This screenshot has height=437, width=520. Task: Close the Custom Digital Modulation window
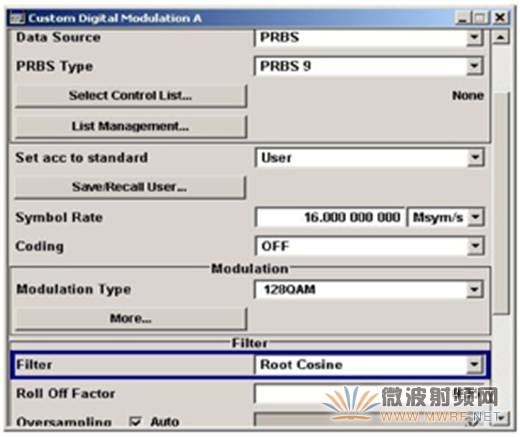click(500, 18)
